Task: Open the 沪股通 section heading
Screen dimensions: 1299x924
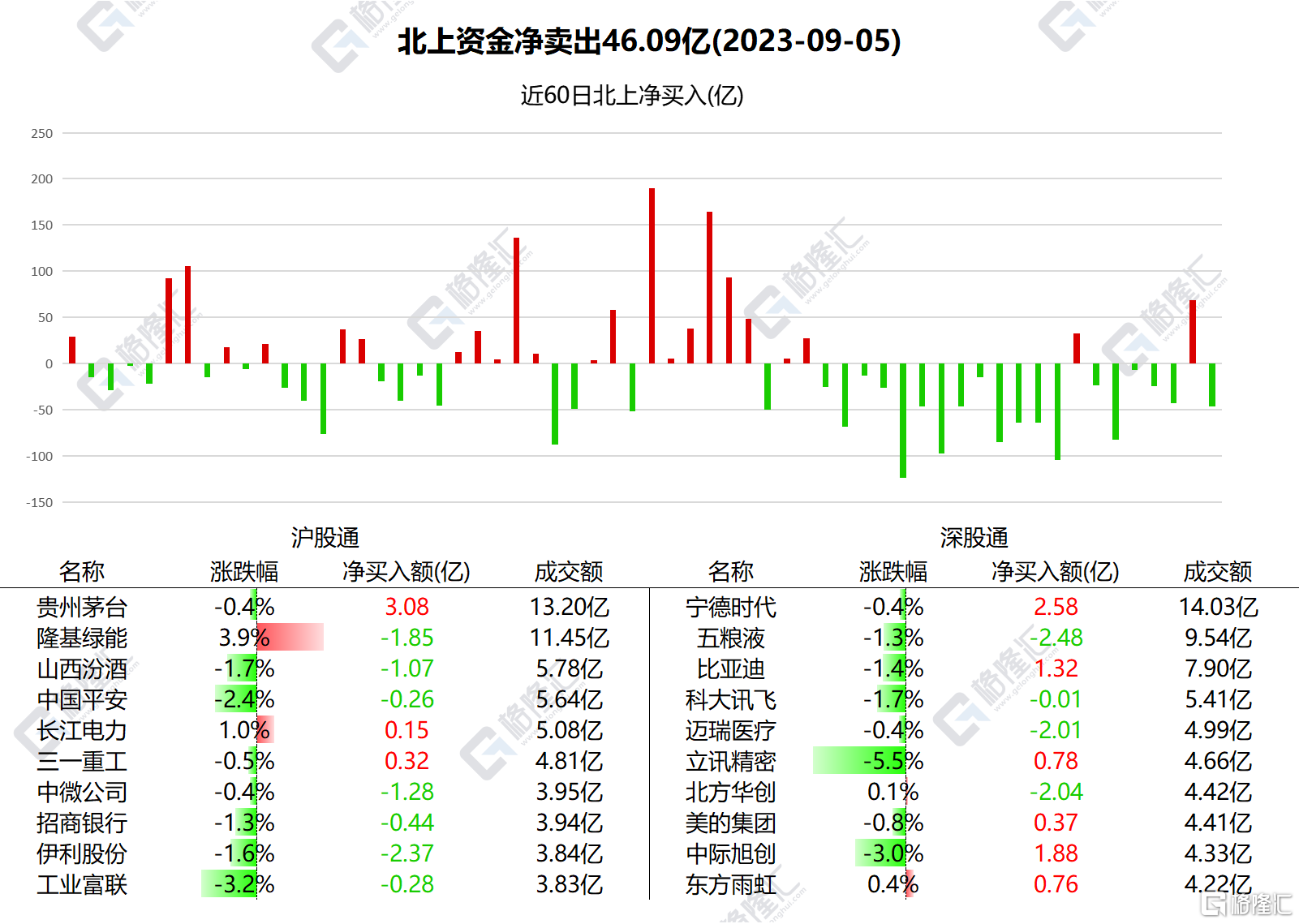Action: pyautogui.click(x=325, y=537)
